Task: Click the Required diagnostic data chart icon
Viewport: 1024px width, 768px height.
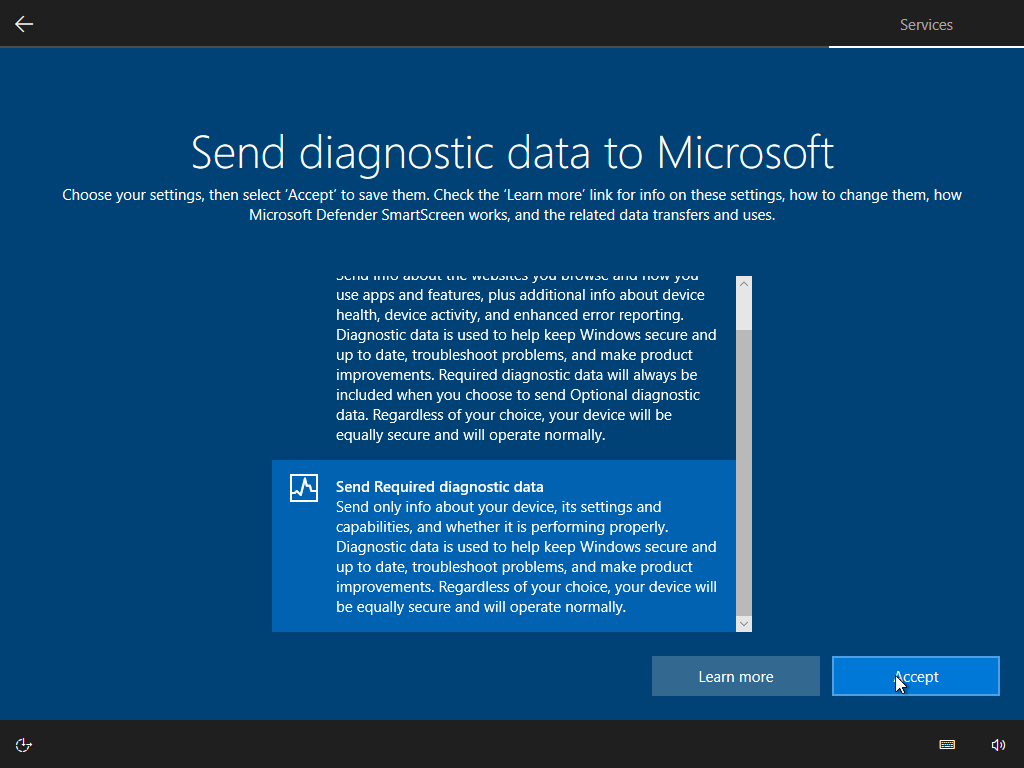Action: [x=304, y=488]
